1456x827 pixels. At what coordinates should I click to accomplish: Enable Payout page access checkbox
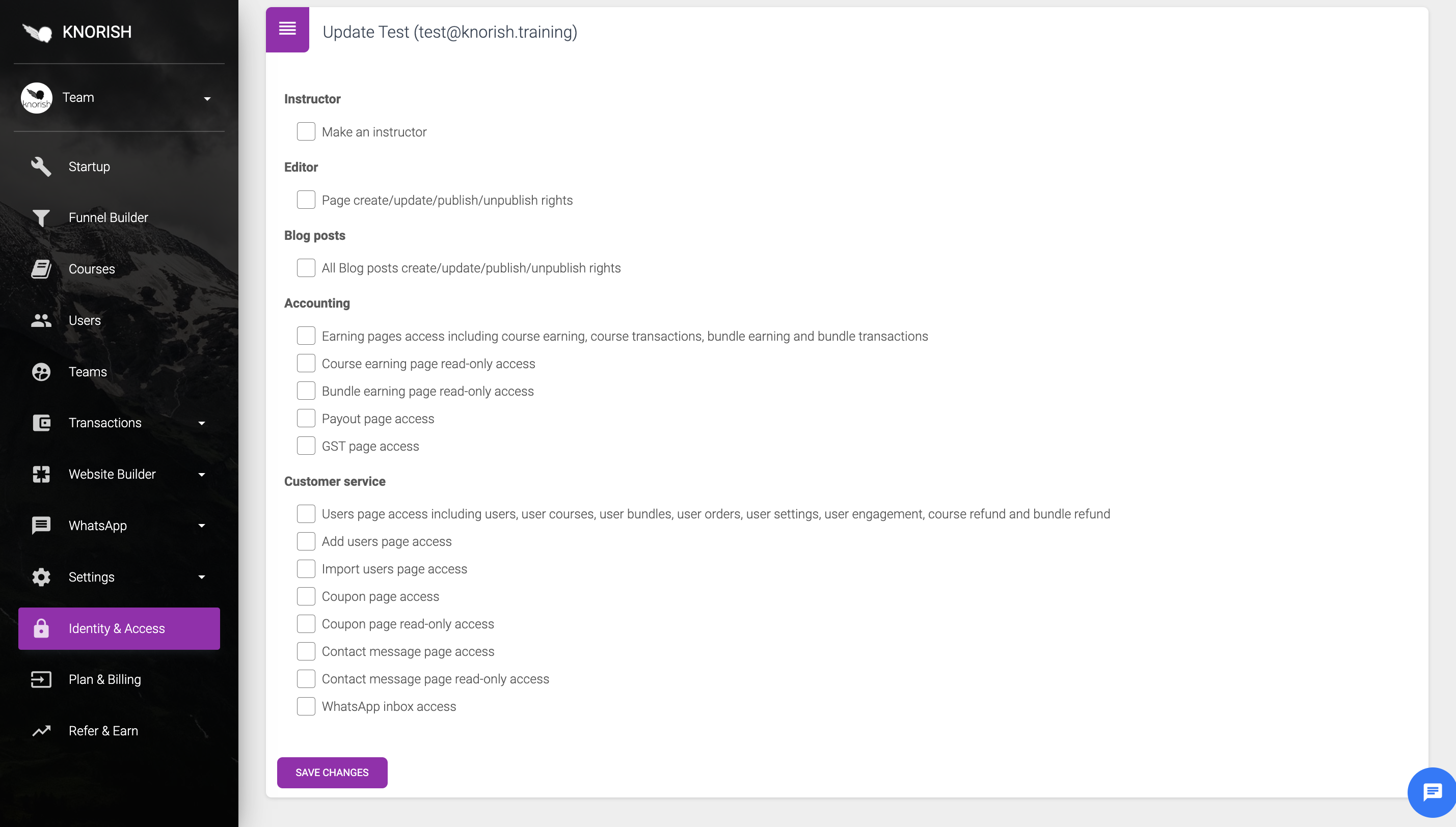point(306,418)
